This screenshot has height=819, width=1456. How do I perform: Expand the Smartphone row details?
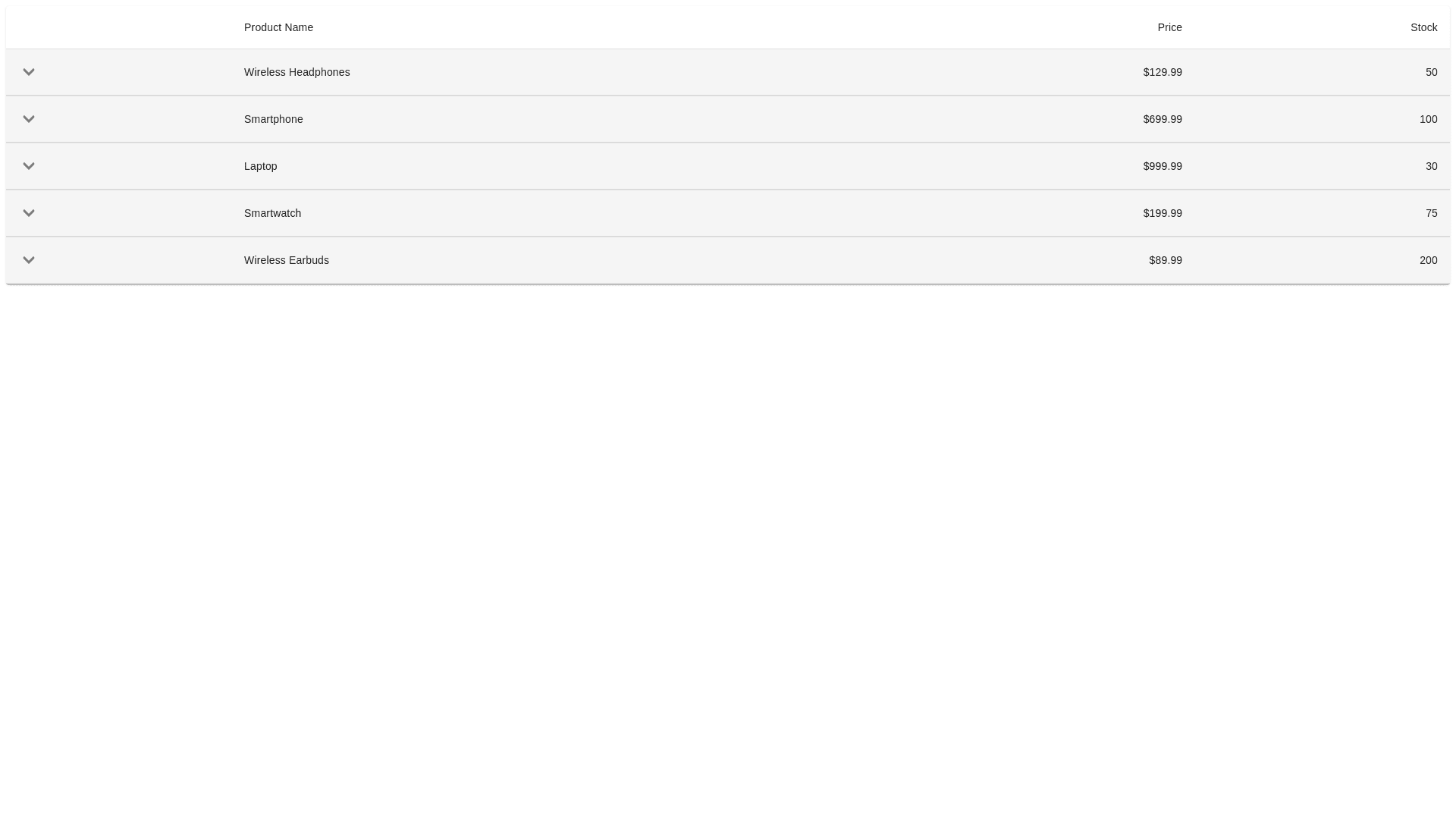pos(29,119)
